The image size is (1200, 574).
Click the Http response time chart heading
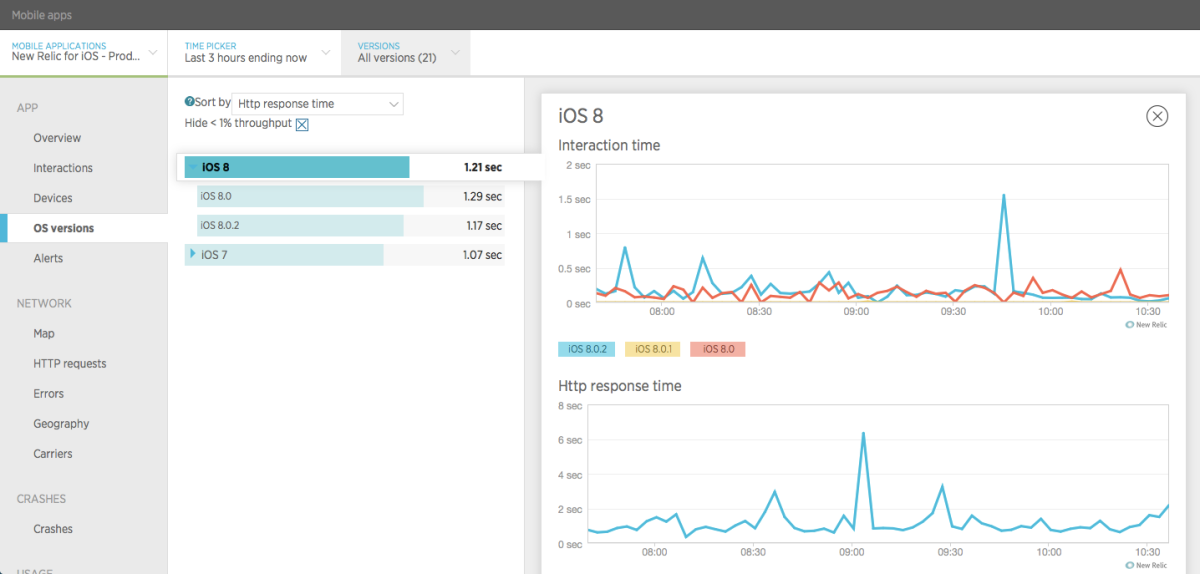pos(622,385)
